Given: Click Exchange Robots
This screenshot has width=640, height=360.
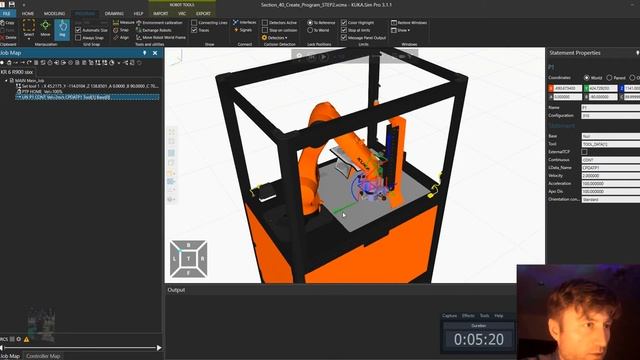Looking at the screenshot, I should pos(154,30).
